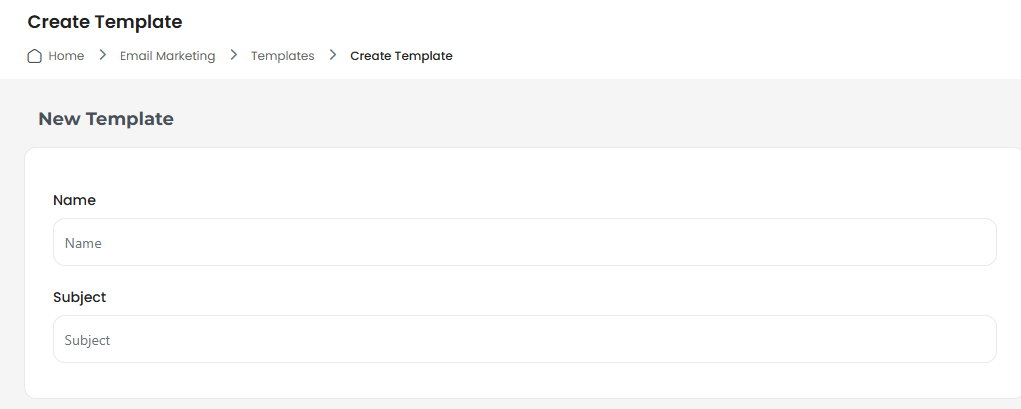Viewport: 1021px width, 409px height.
Task: Click the Home house icon in breadcrumb
Action: pyautogui.click(x=35, y=56)
